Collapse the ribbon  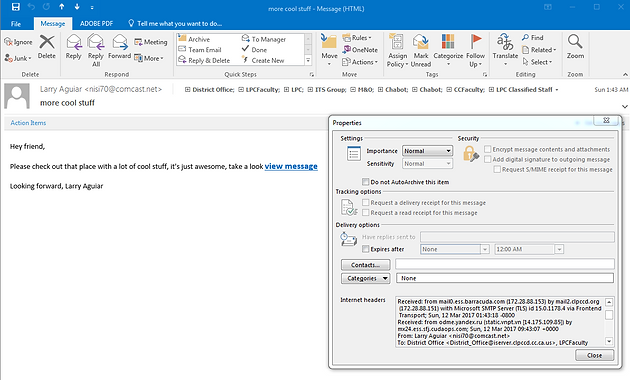click(x=625, y=74)
